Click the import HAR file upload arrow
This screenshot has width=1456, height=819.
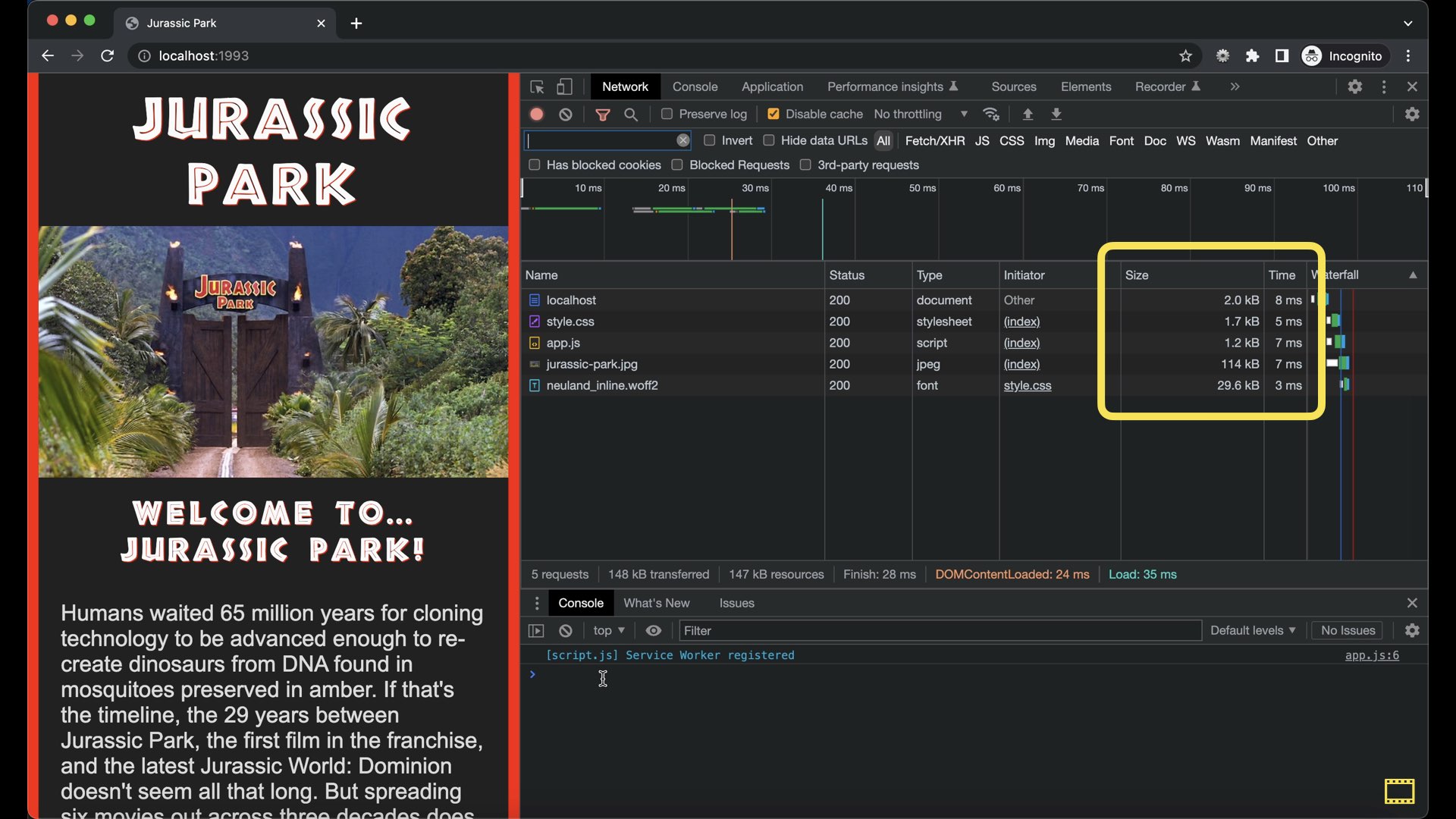click(x=1028, y=115)
